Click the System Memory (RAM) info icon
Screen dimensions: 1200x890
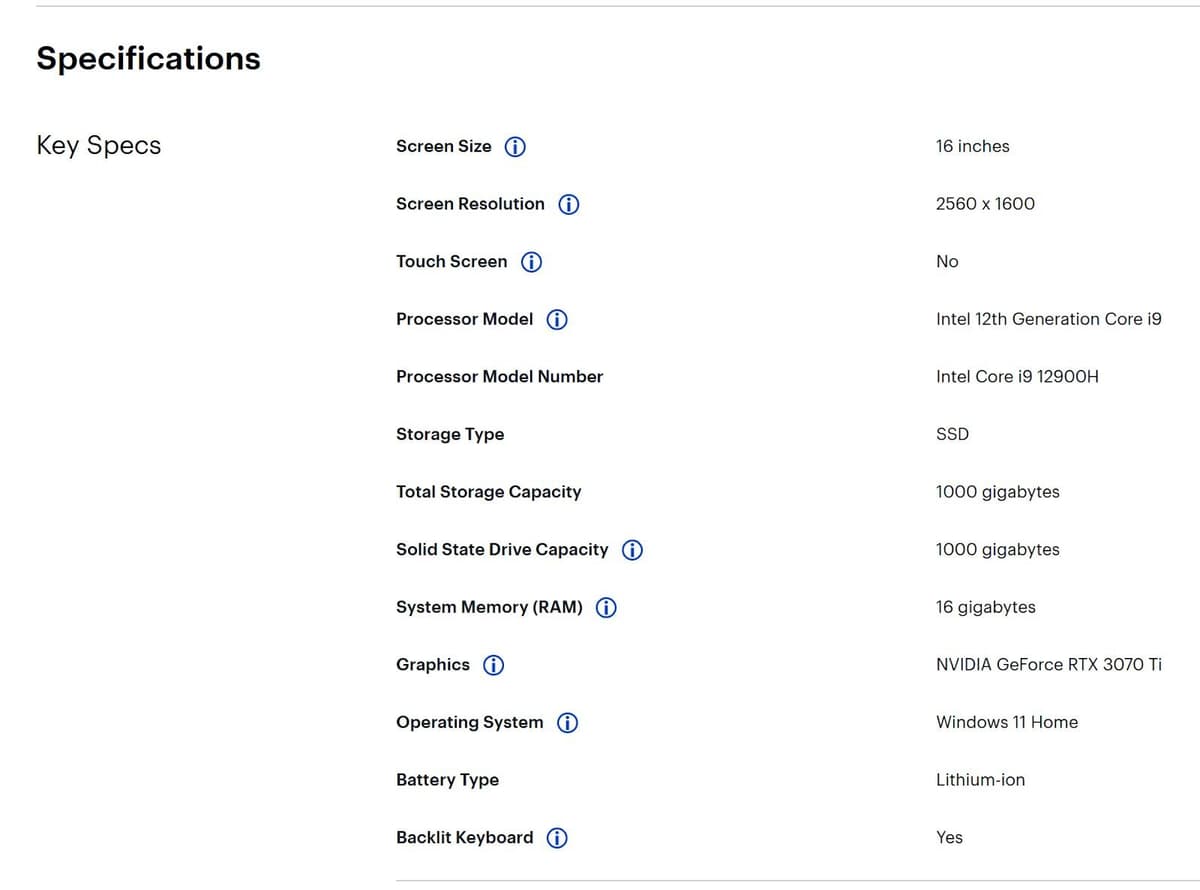[x=606, y=608]
